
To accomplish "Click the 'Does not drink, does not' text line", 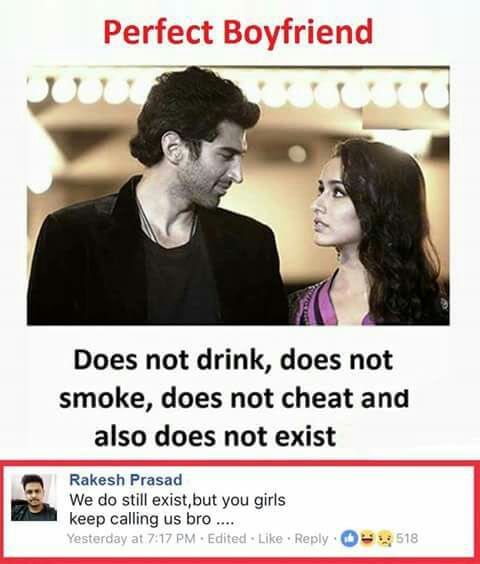I will [233, 360].
